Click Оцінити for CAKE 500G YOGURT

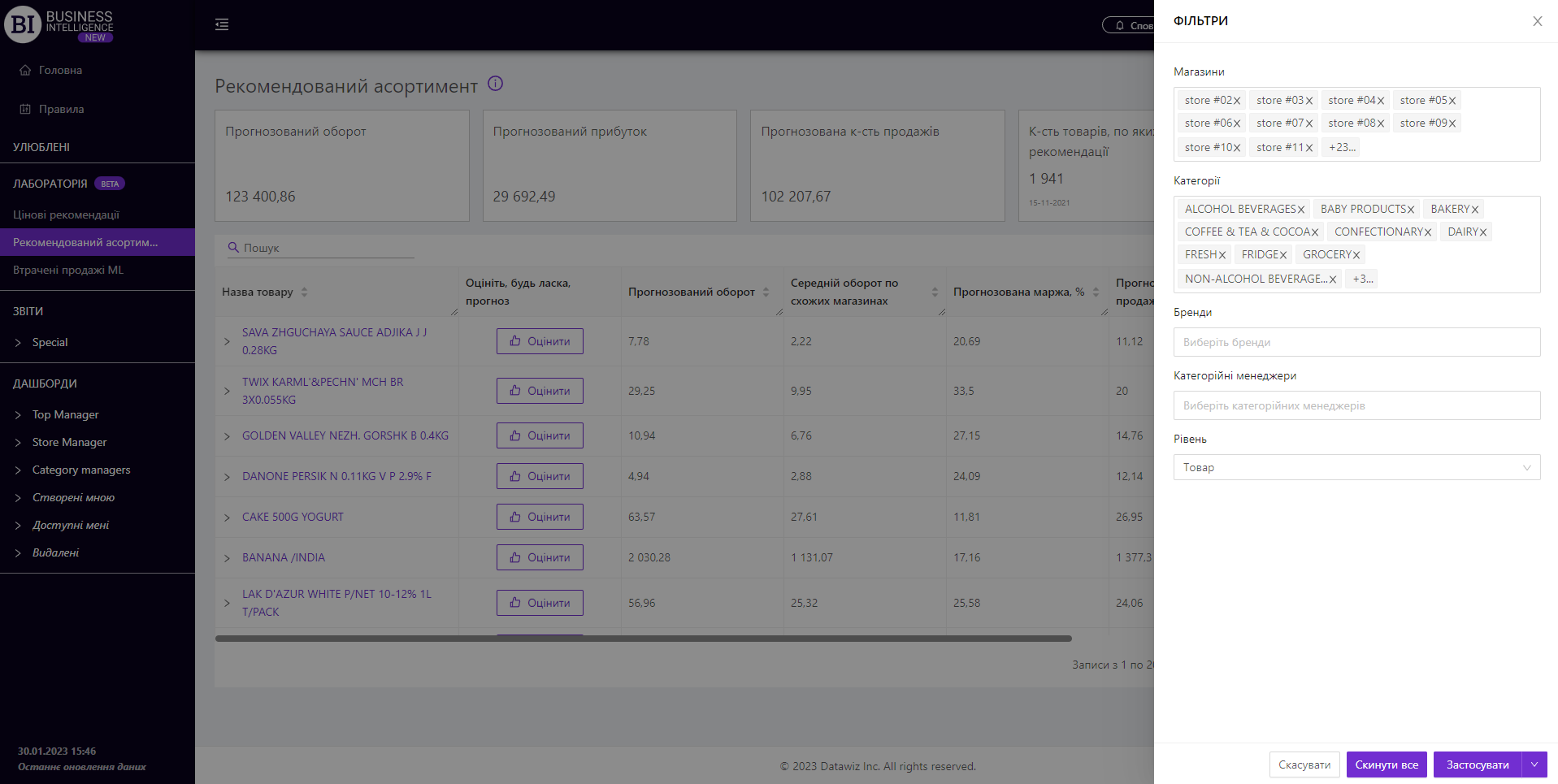pyautogui.click(x=540, y=517)
